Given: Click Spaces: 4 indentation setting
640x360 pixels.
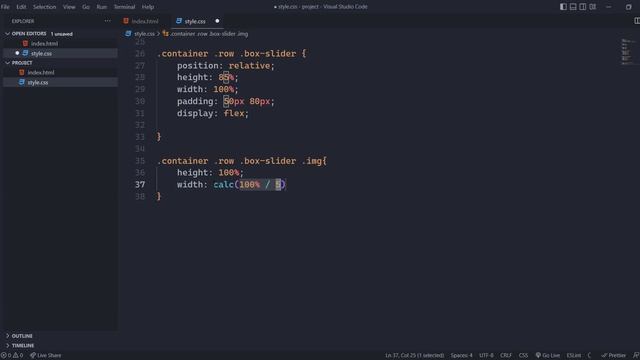Looking at the screenshot, I should [x=461, y=355].
